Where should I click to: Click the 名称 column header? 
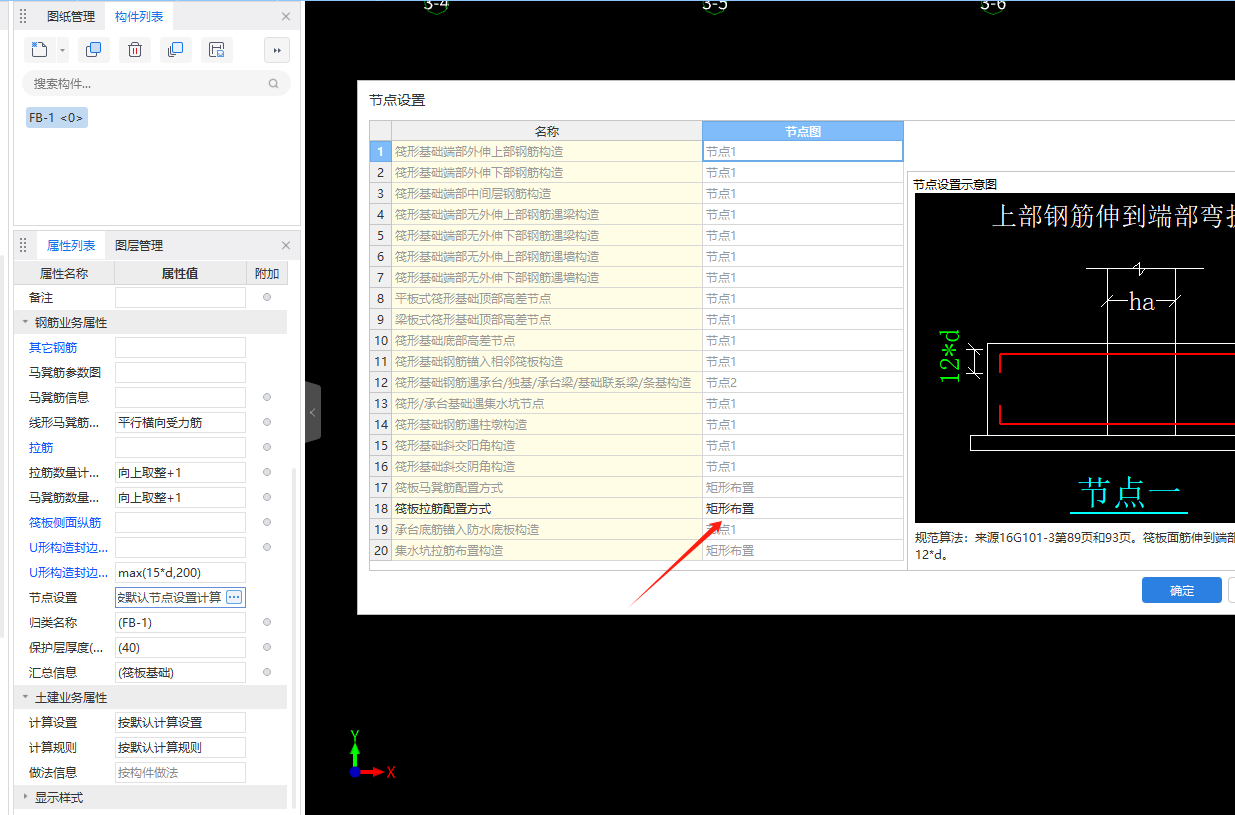(x=546, y=131)
